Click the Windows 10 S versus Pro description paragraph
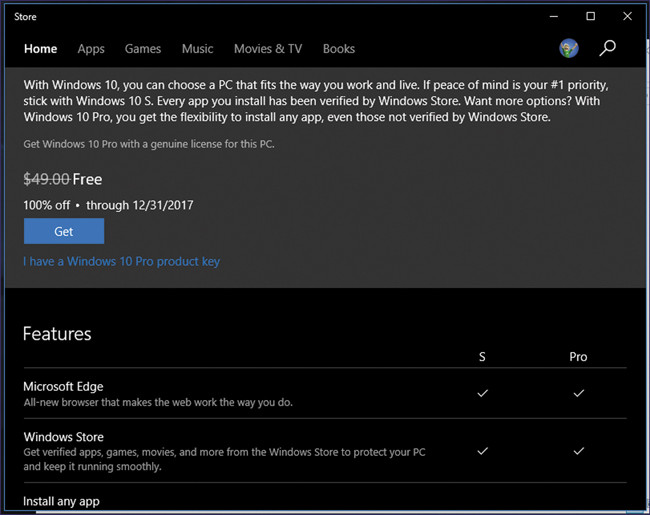650x515 pixels. 316,101
